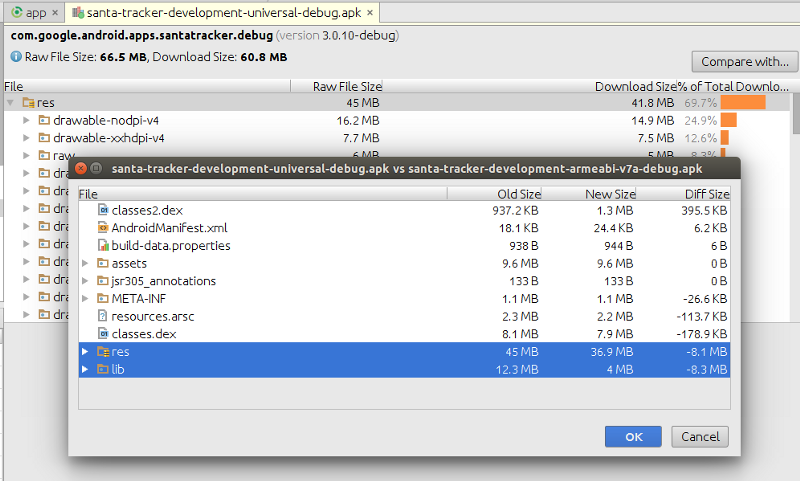Expand jsr305_annotations folder in comparison
Viewport: 800px width, 481px height.
tap(85, 281)
